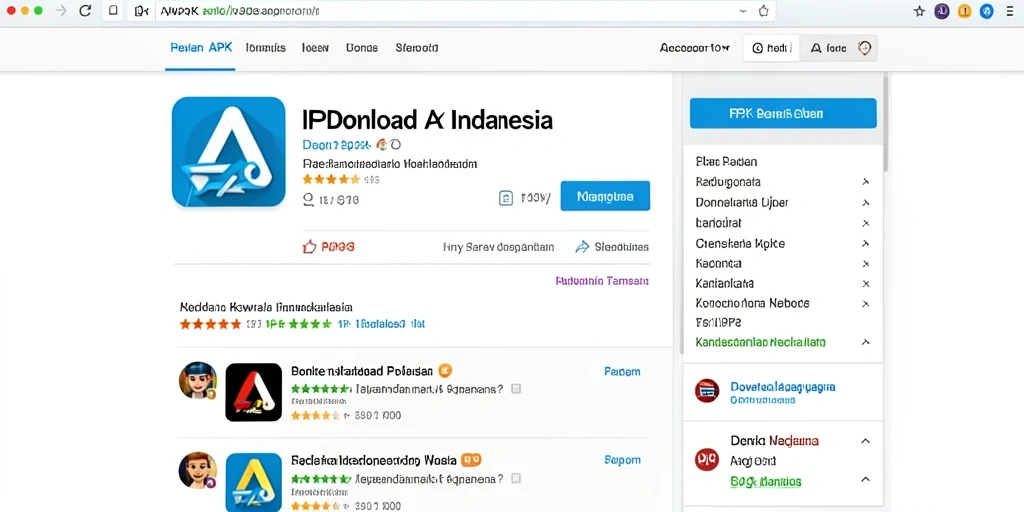The width and height of the screenshot is (1024, 512).
Task: Click the blue FPK button in sidebar
Action: (783, 114)
